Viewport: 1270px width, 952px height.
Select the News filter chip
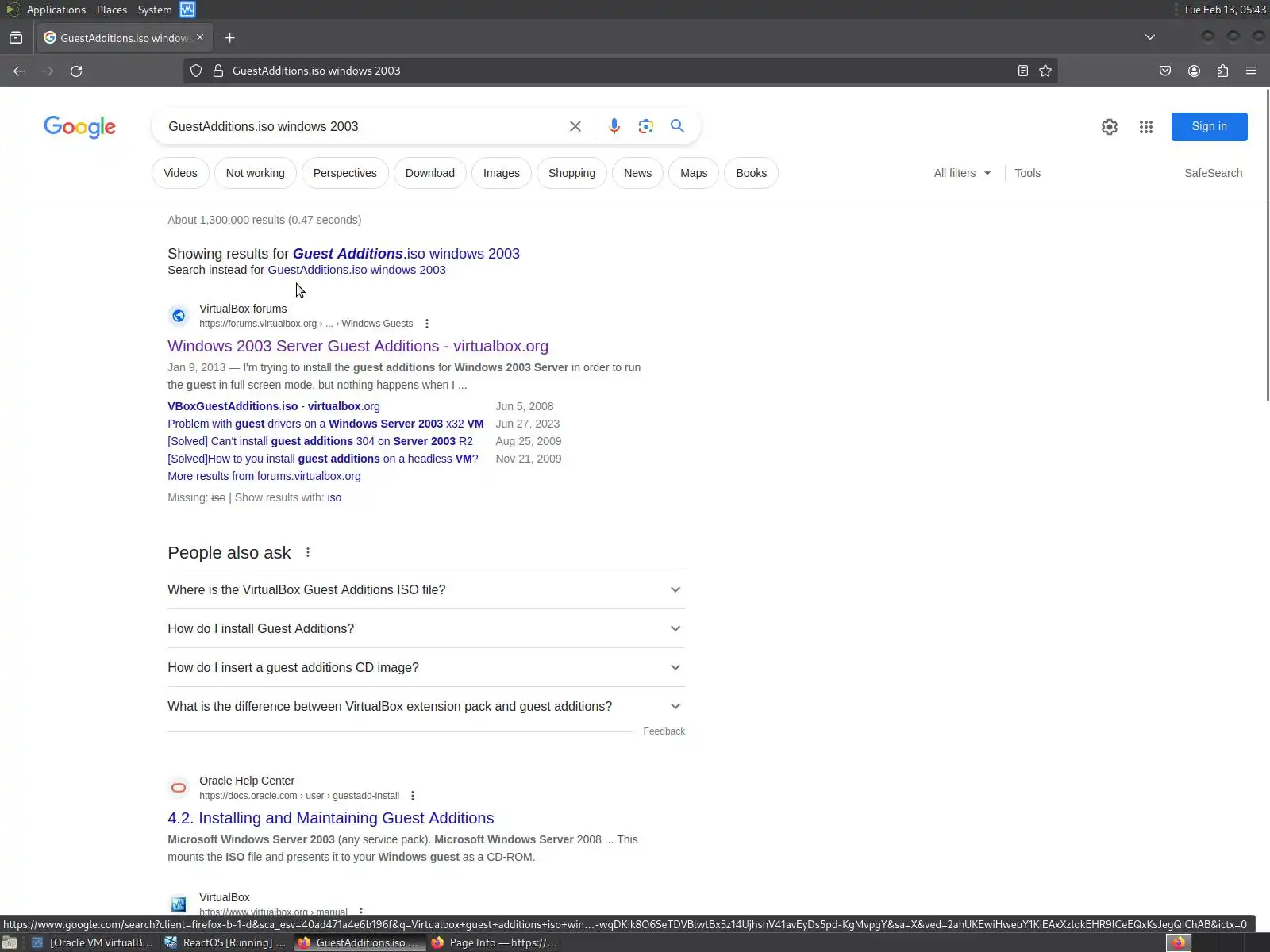pos(637,173)
